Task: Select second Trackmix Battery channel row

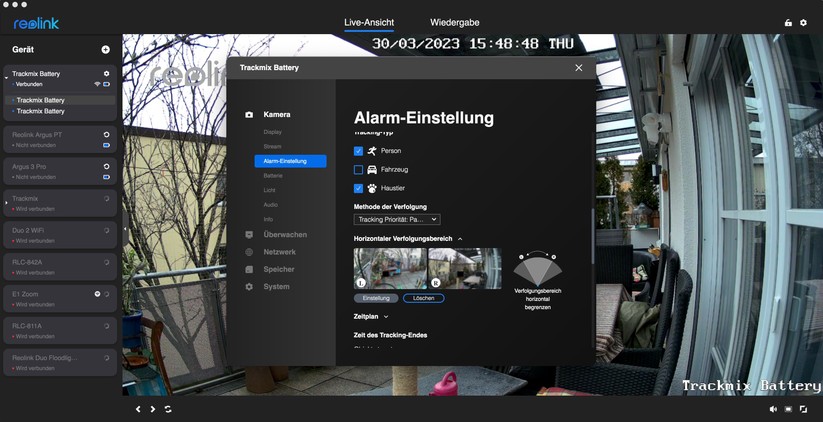Action: tap(60, 111)
